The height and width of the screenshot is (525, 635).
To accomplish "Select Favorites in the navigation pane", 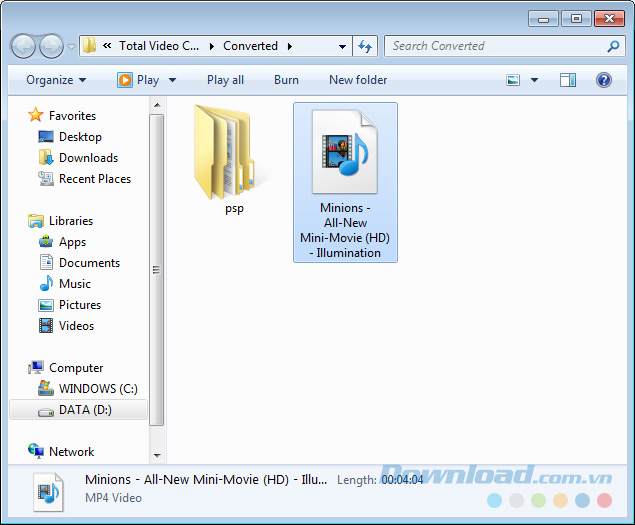I will pos(72,116).
